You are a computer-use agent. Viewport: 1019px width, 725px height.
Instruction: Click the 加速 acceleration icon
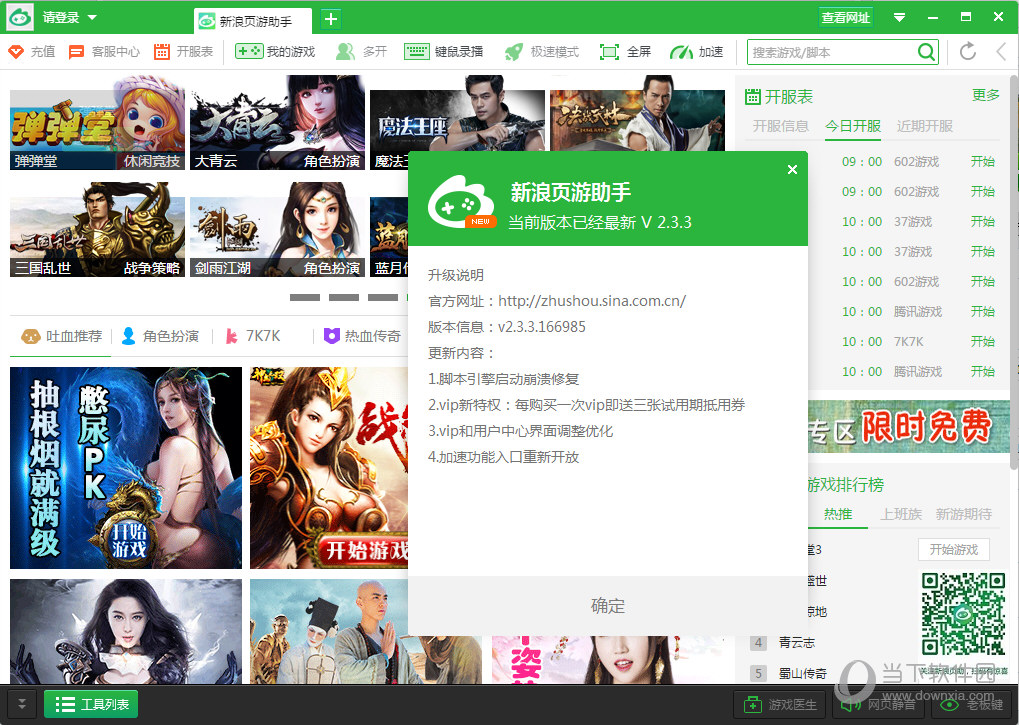[x=696, y=52]
